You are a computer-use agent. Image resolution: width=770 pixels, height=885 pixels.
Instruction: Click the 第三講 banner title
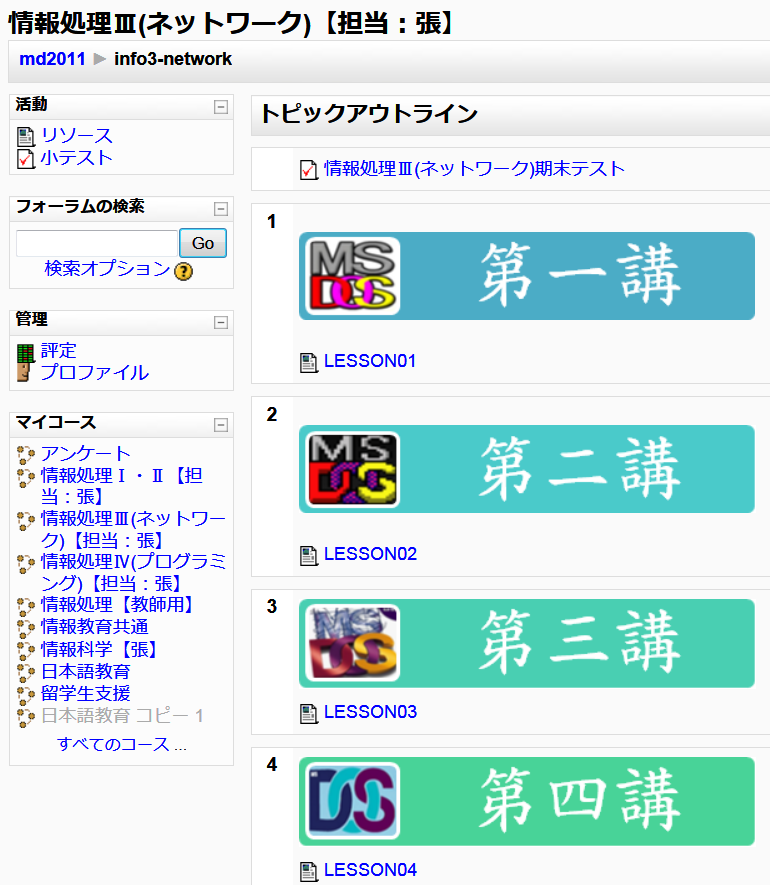[x=580, y=642]
